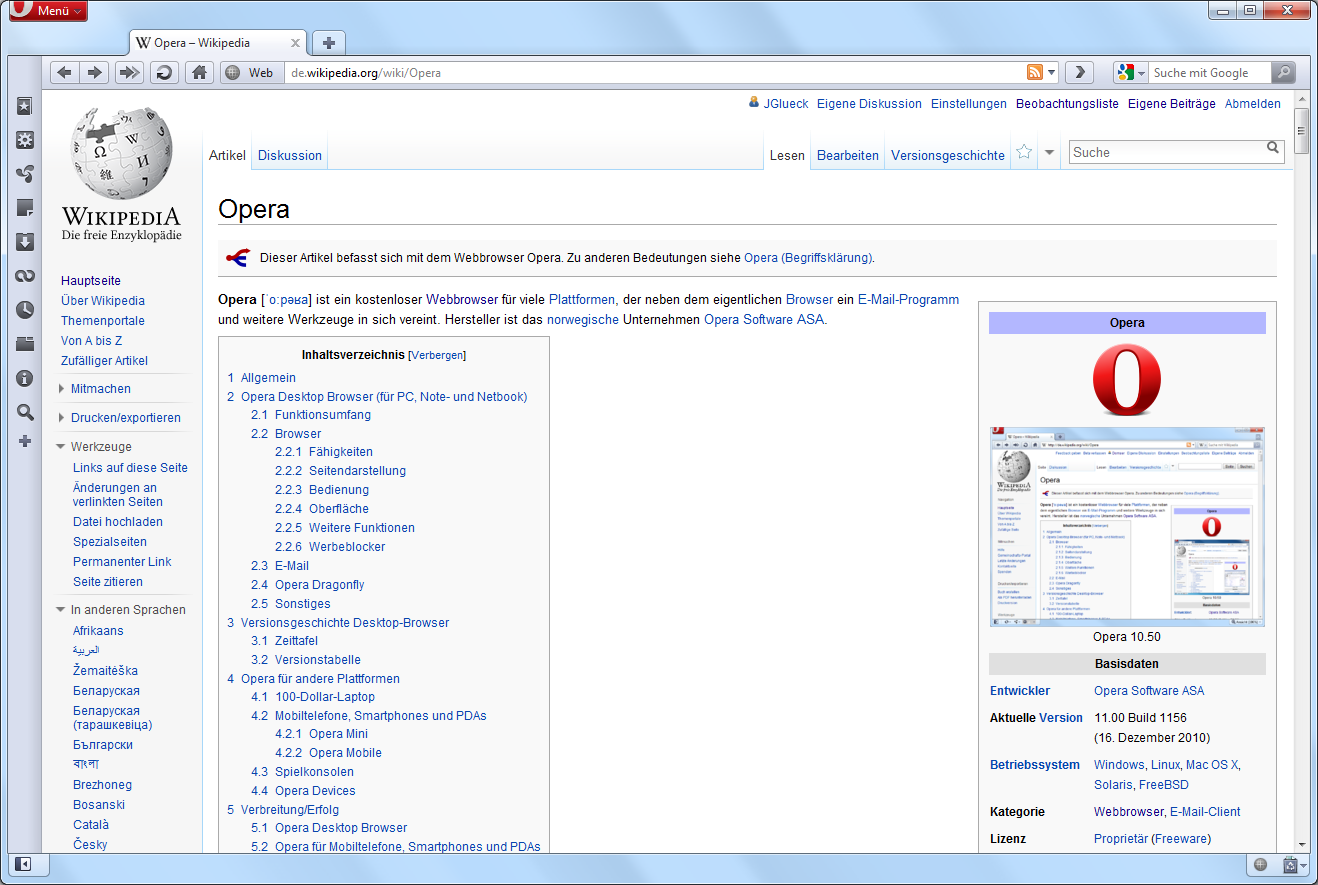
Task: Click the vertical scrollbar thumb
Action: (x=1301, y=131)
